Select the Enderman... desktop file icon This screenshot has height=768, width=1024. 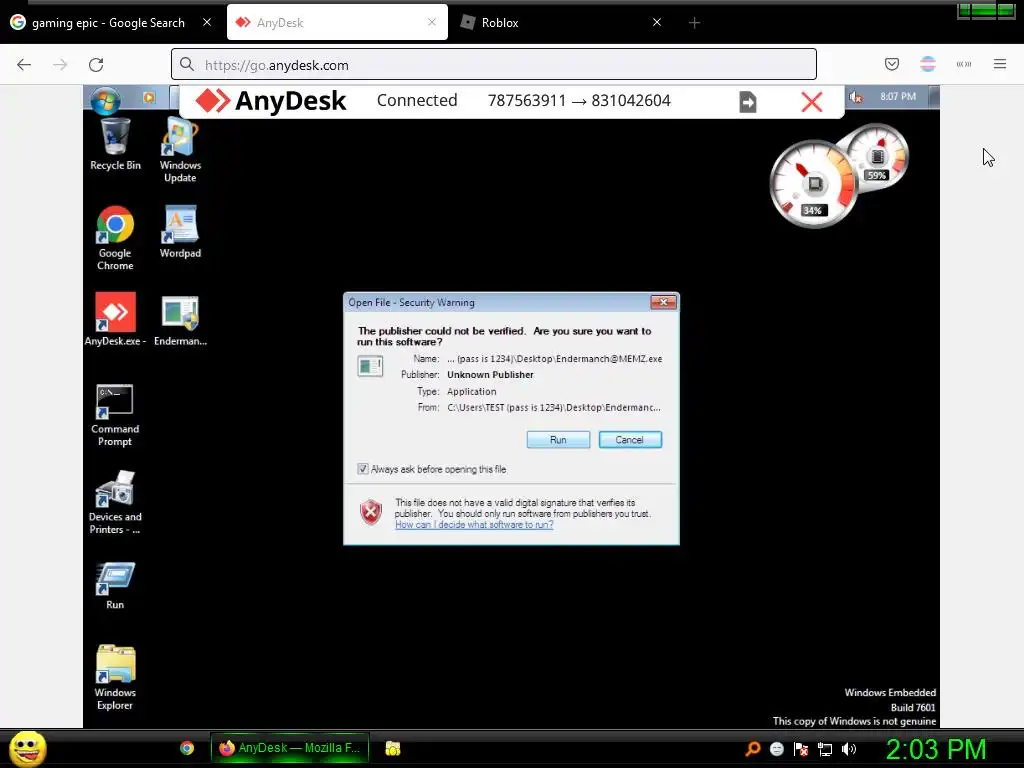pos(180,320)
